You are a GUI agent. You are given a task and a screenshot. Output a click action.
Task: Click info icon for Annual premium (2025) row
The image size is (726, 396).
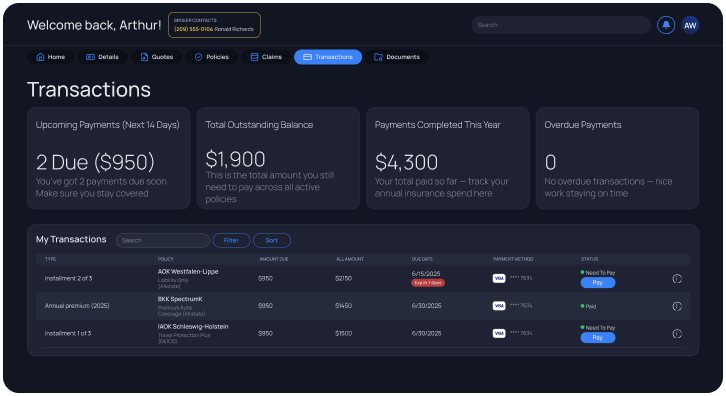(677, 306)
